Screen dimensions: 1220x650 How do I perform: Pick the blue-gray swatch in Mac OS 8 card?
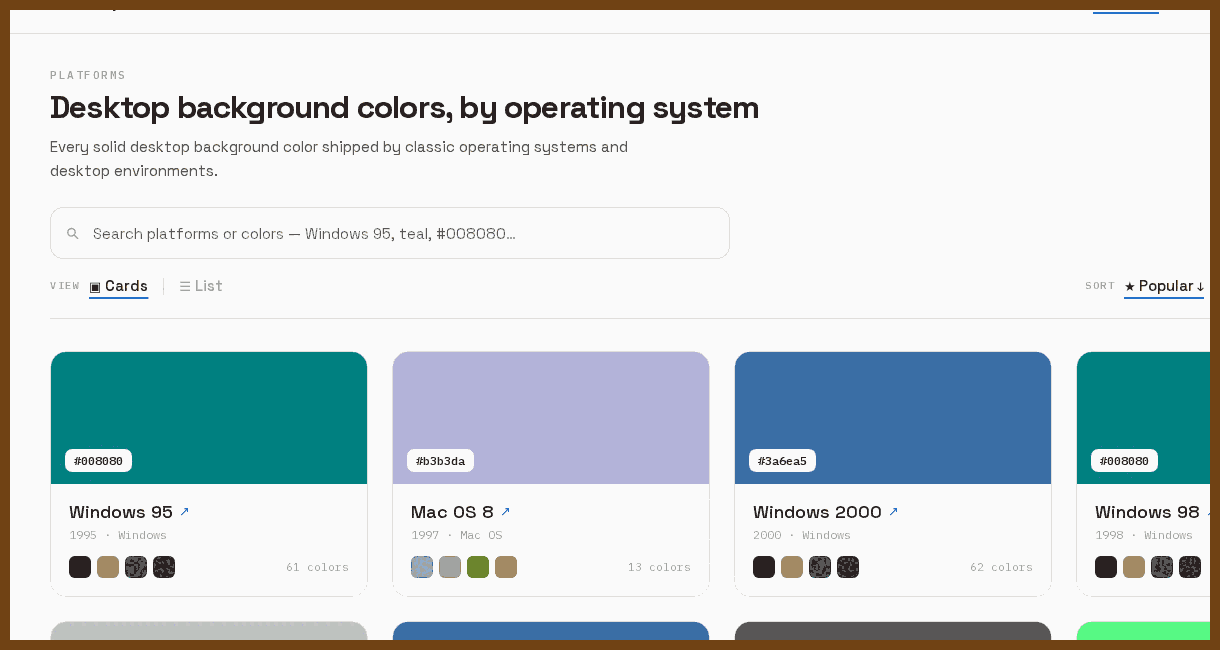(x=422, y=567)
